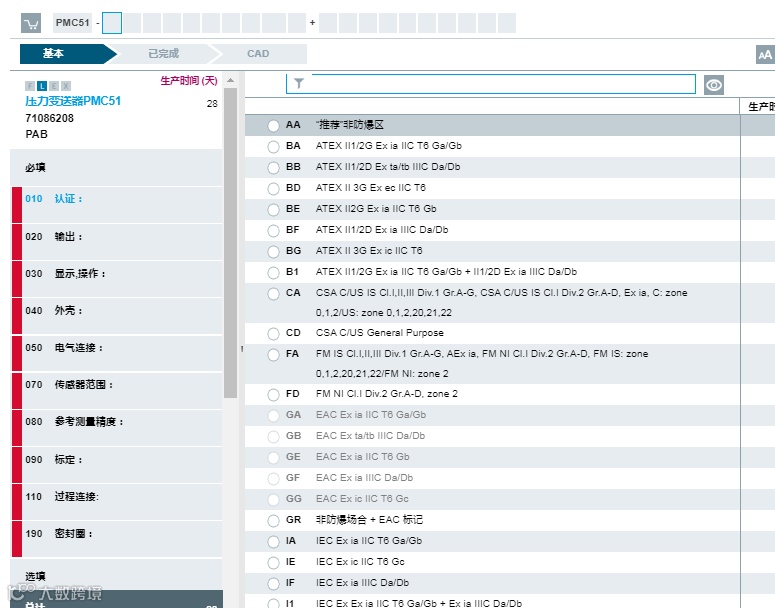Image resolution: width=775 pixels, height=608 pixels.
Task: Click the 生产时间 (天) label
Action: point(189,81)
